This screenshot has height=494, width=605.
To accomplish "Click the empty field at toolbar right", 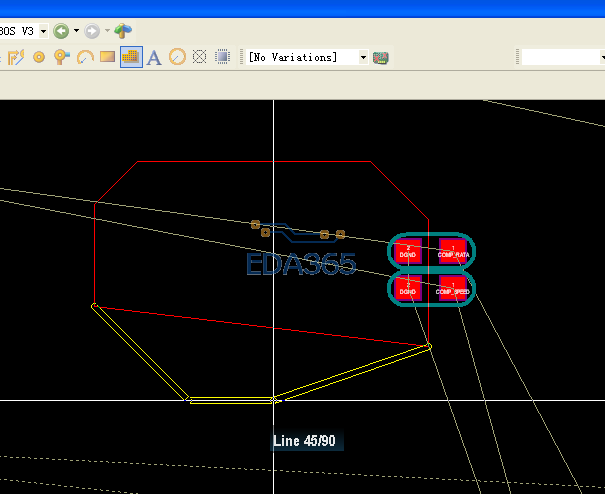I will coord(562,57).
